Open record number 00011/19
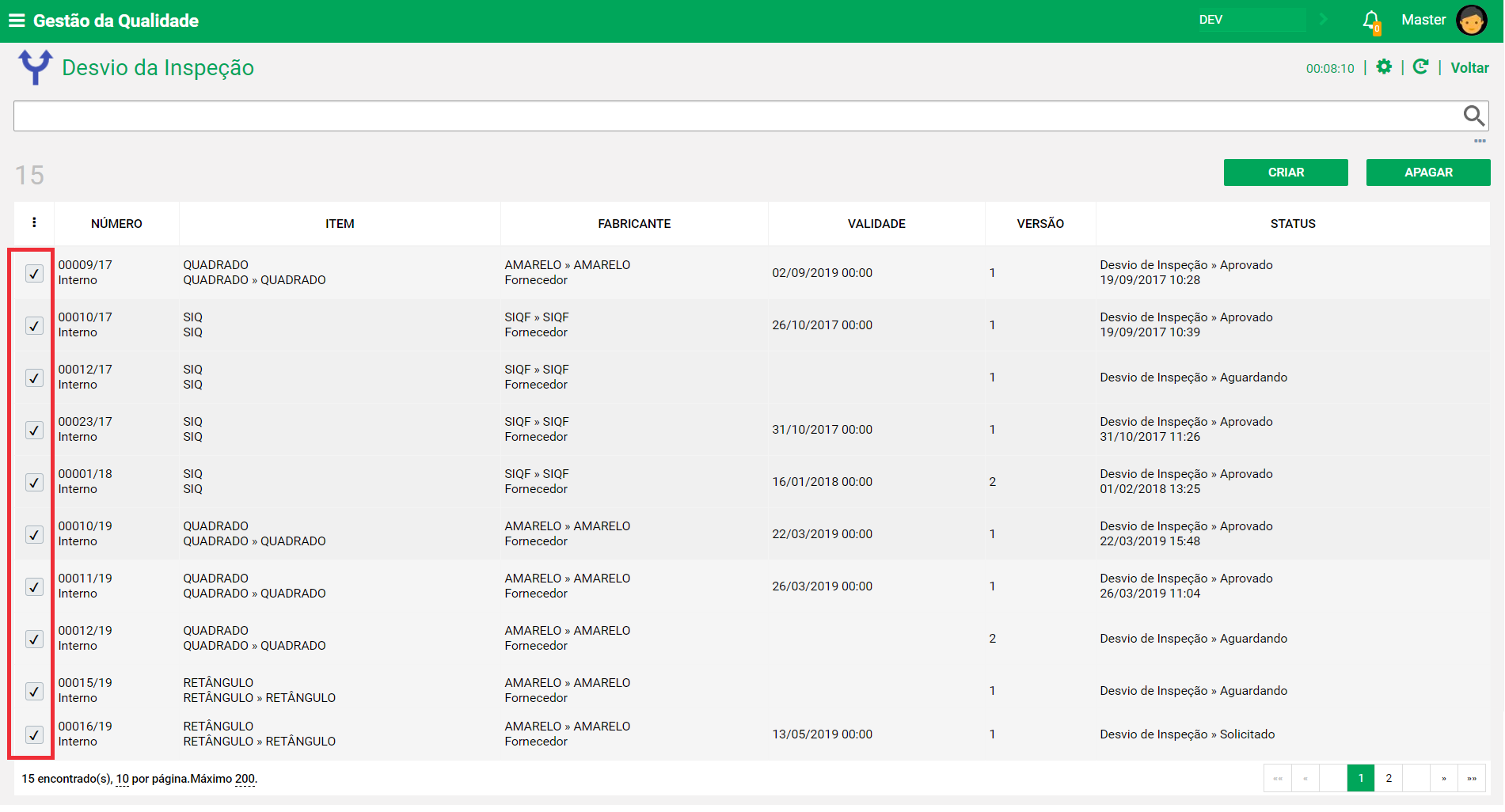The height and width of the screenshot is (812, 1505). click(x=86, y=579)
